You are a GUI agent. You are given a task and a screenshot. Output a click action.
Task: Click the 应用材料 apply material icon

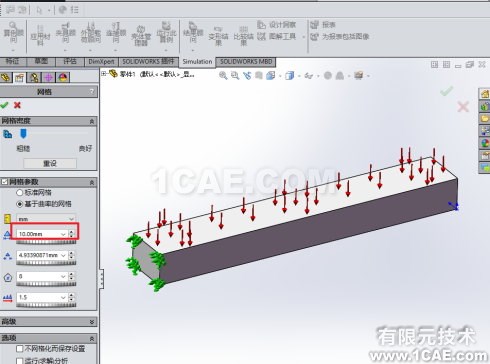pos(40,35)
